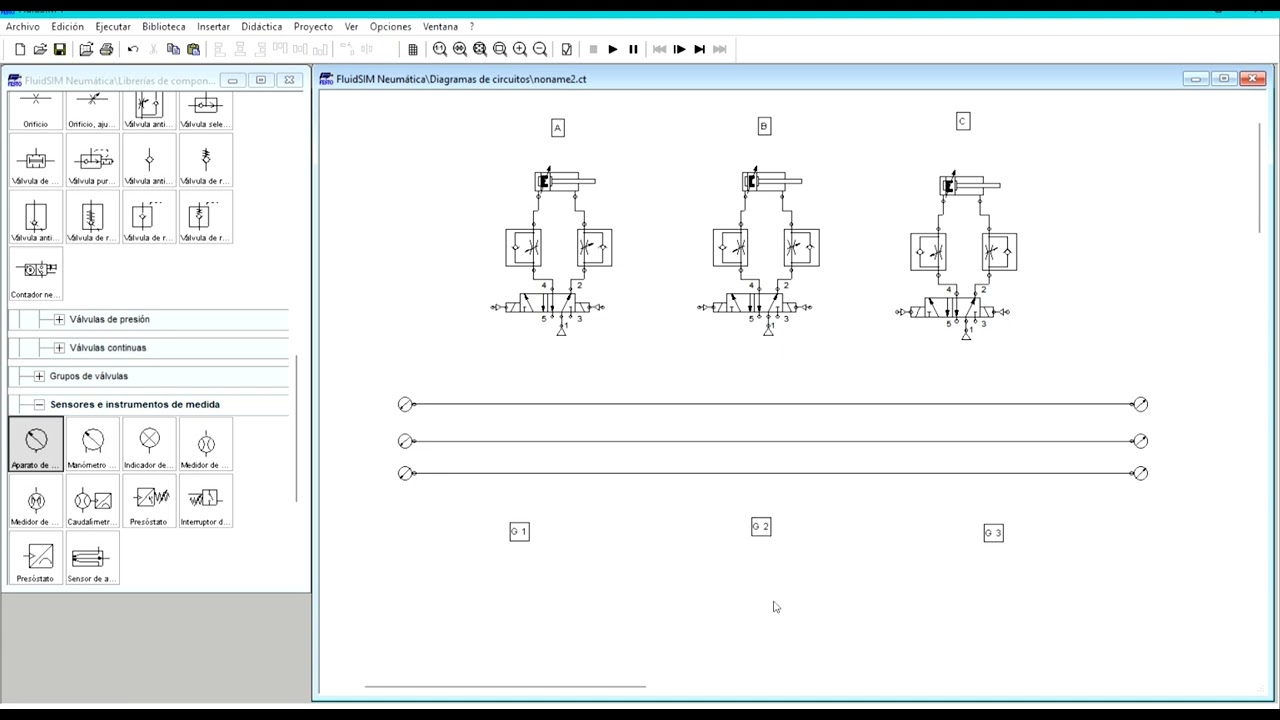This screenshot has width=1280, height=720.
Task: Click the library panel vertical scrollbar
Action: click(x=296, y=430)
